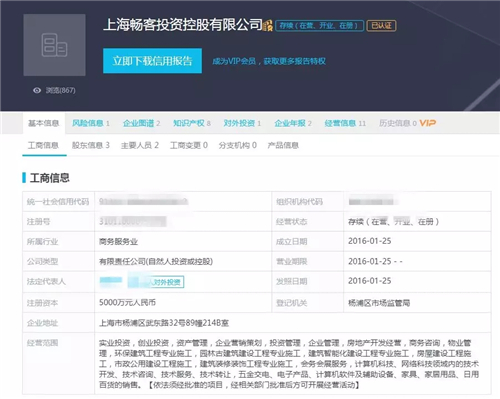The image size is (500, 399).
Task: Click the eye icon beside 浏览(867)
Action: point(37,90)
